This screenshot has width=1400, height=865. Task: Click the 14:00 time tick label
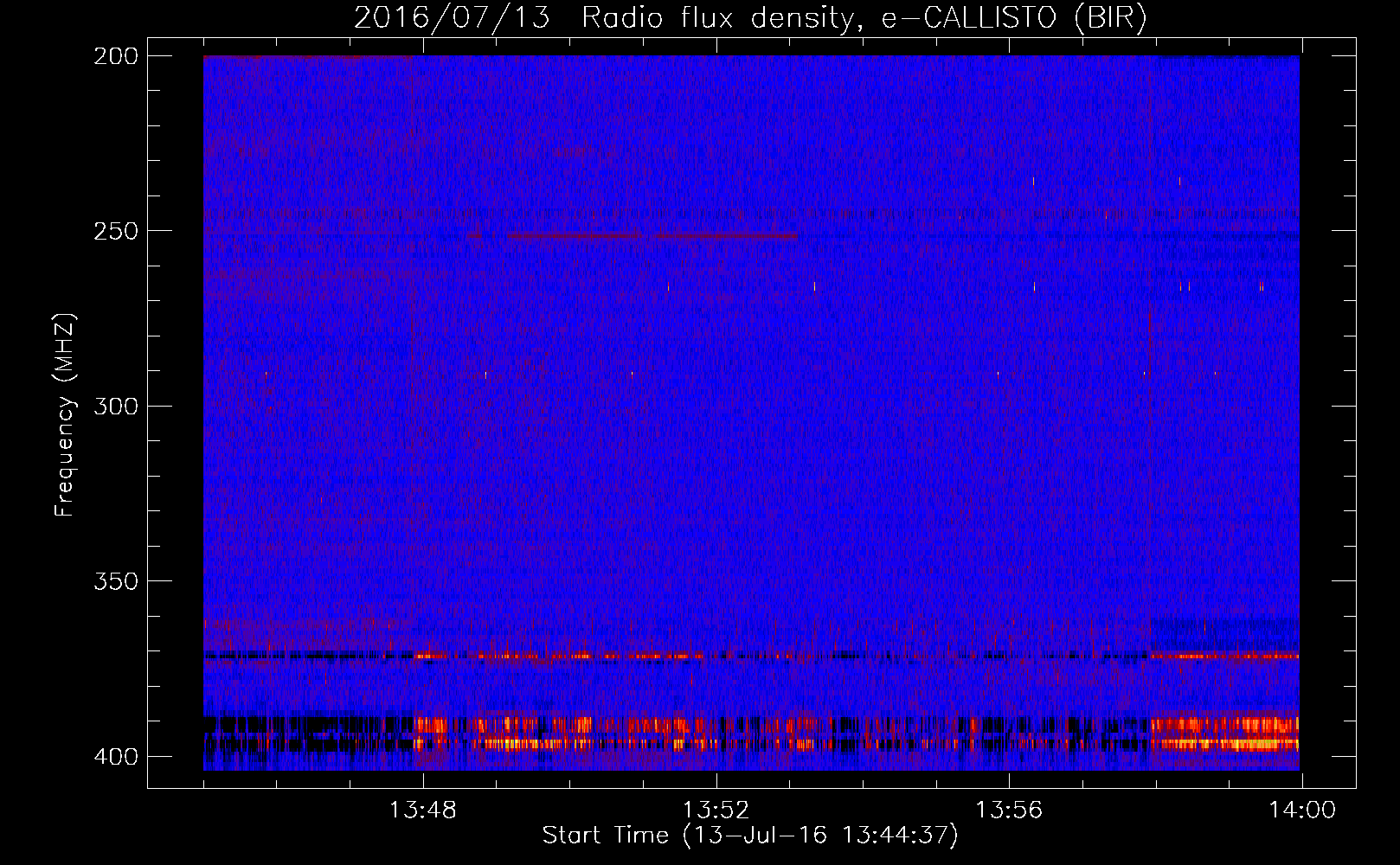click(x=1302, y=811)
